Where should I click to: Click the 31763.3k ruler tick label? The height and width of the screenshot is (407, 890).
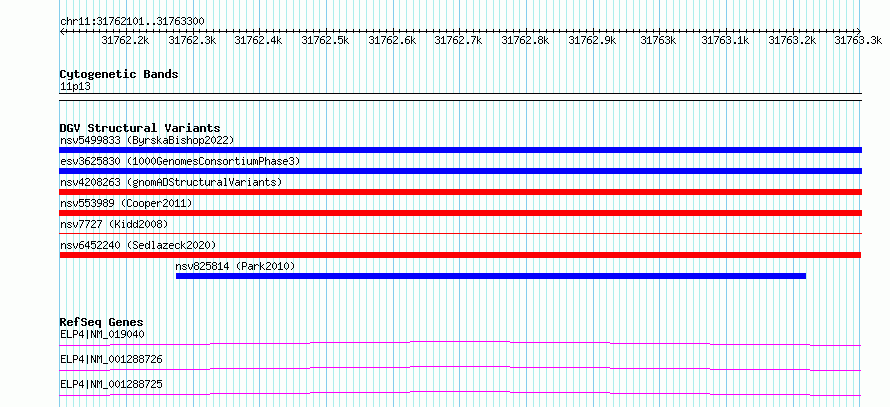click(x=859, y=40)
